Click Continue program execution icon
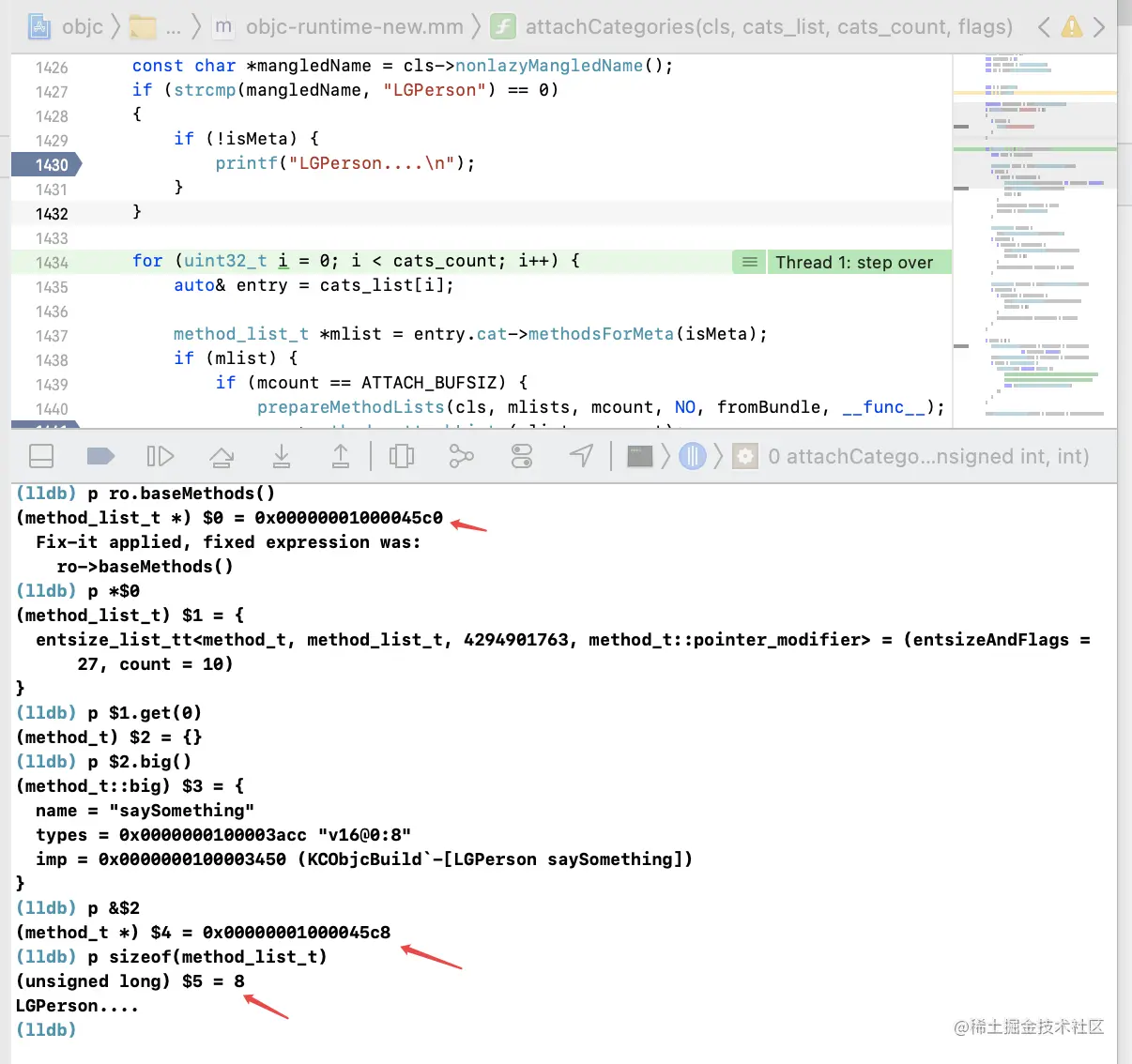 point(160,456)
